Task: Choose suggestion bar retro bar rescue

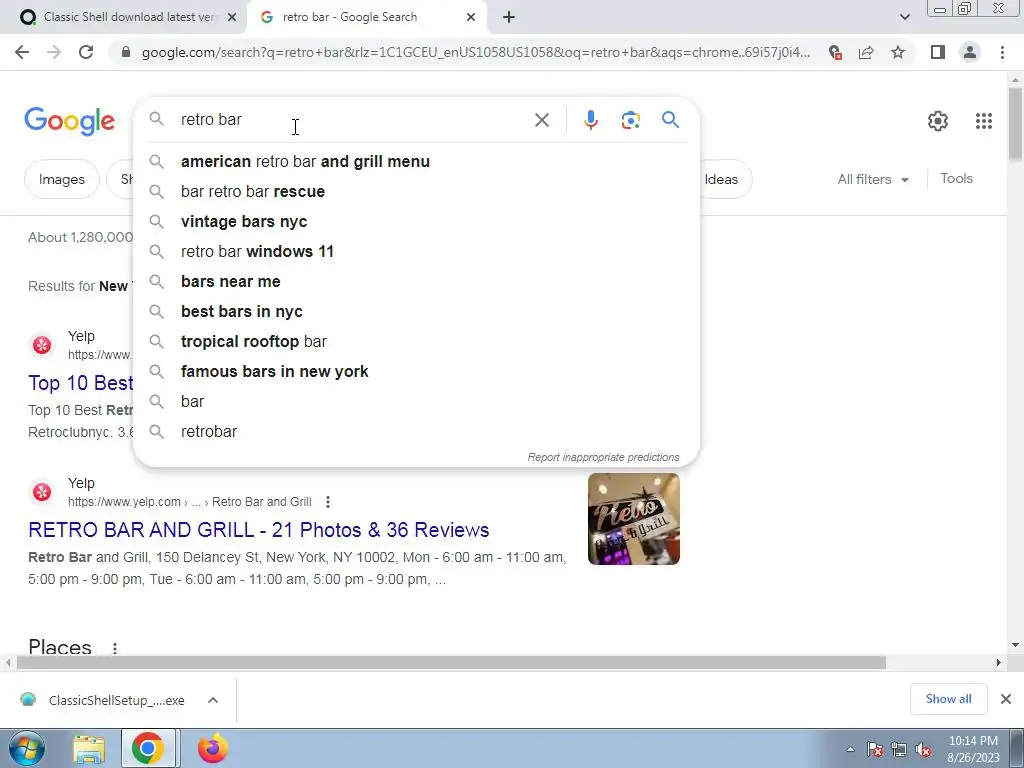Action: [x=417, y=191]
